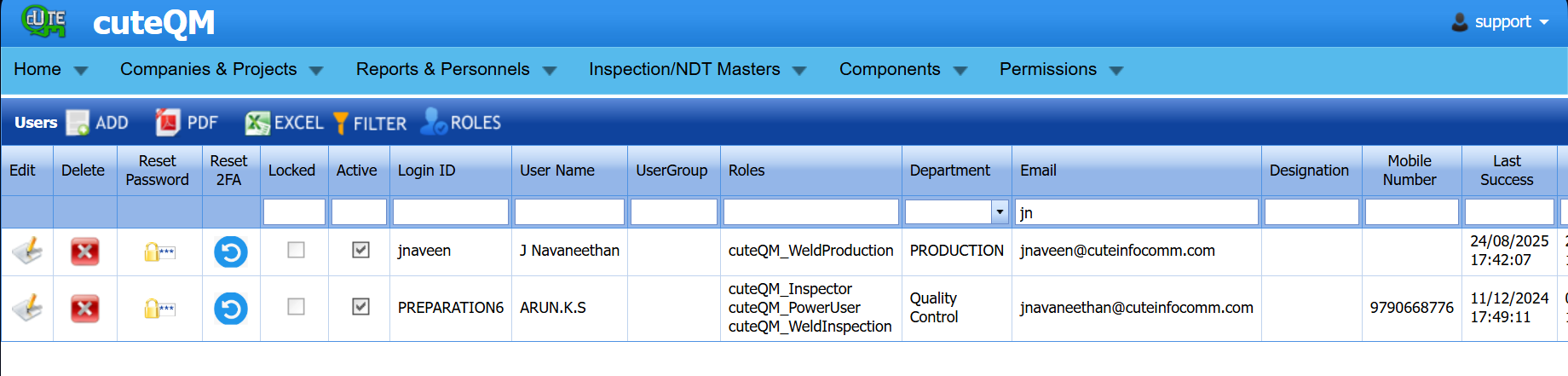The image size is (1568, 376).
Task: Sort by Login ID column header
Action: click(427, 171)
